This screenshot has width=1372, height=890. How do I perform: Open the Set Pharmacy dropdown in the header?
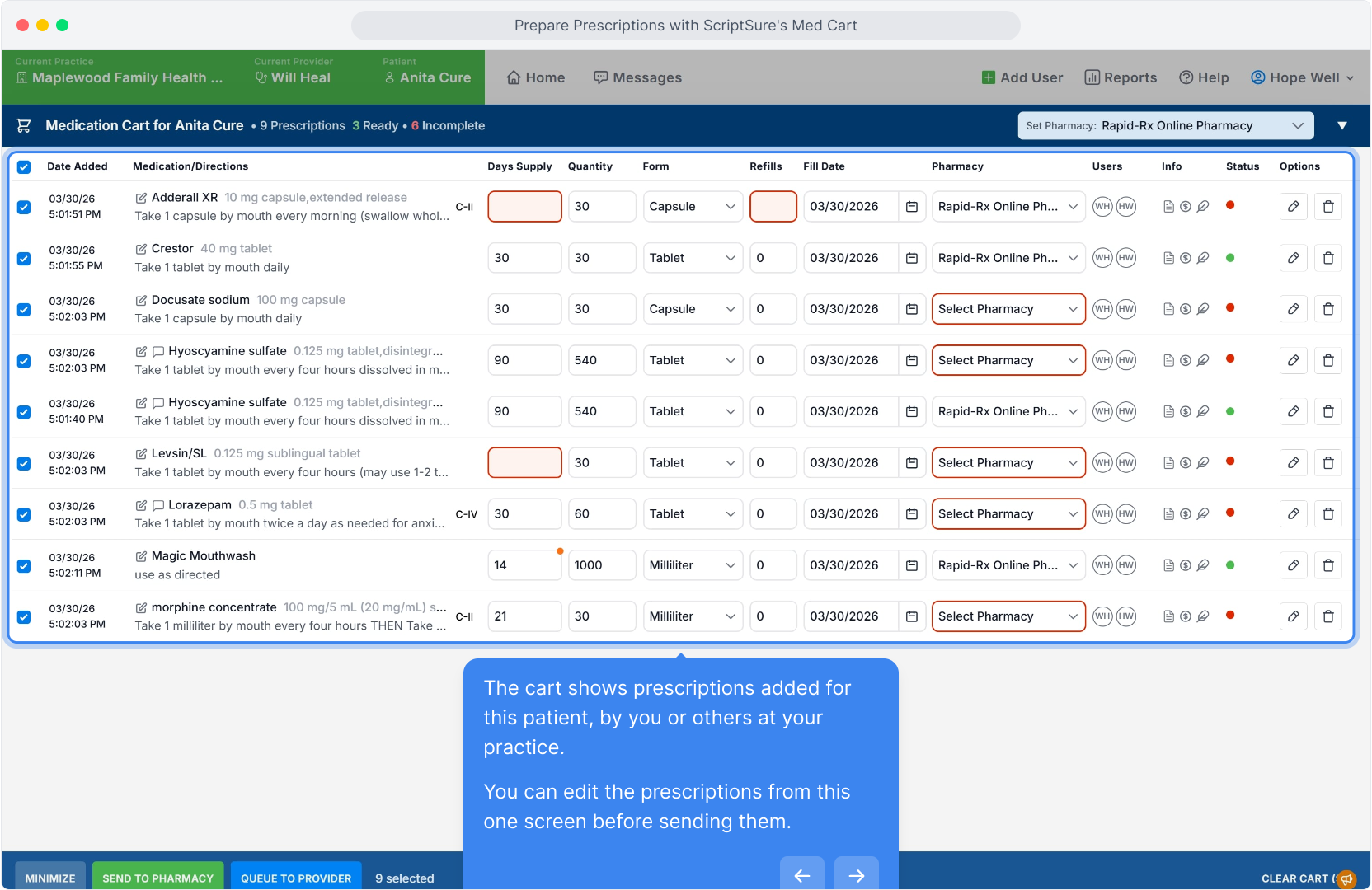point(1166,126)
